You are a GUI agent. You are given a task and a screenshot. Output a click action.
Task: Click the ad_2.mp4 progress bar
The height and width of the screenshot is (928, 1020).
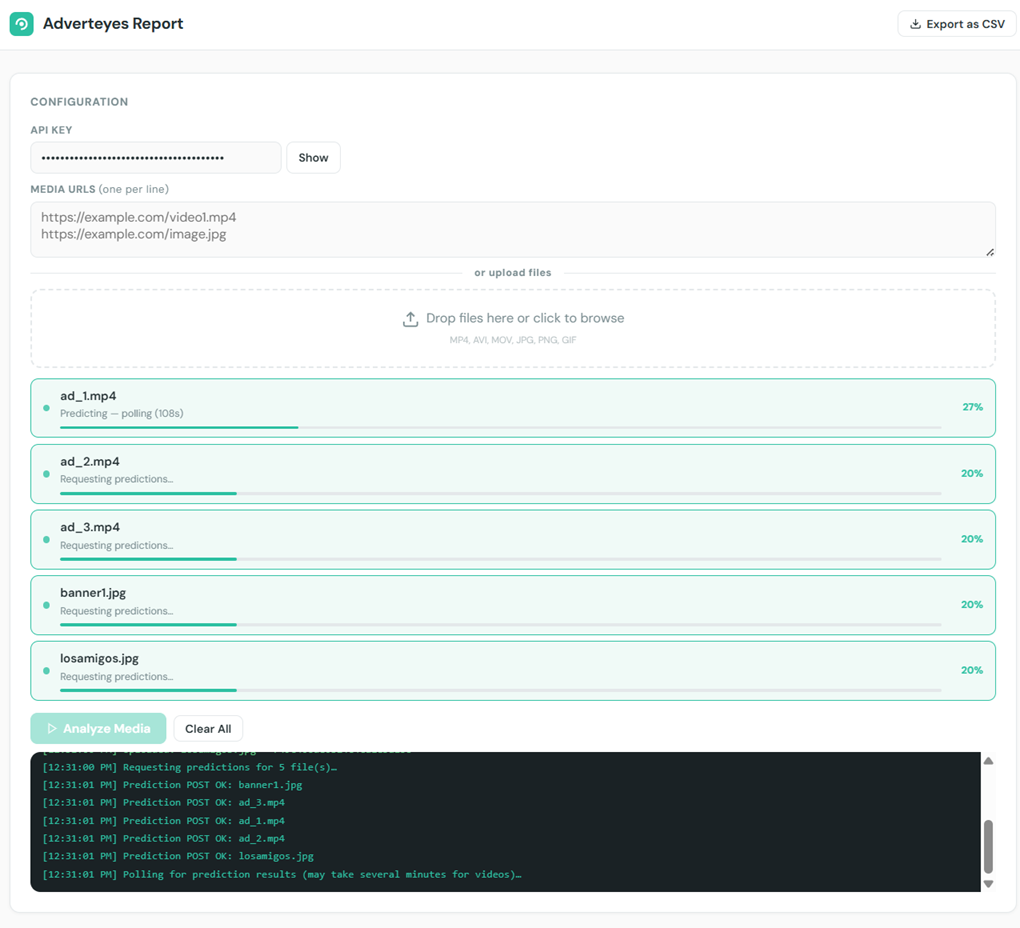(500, 493)
